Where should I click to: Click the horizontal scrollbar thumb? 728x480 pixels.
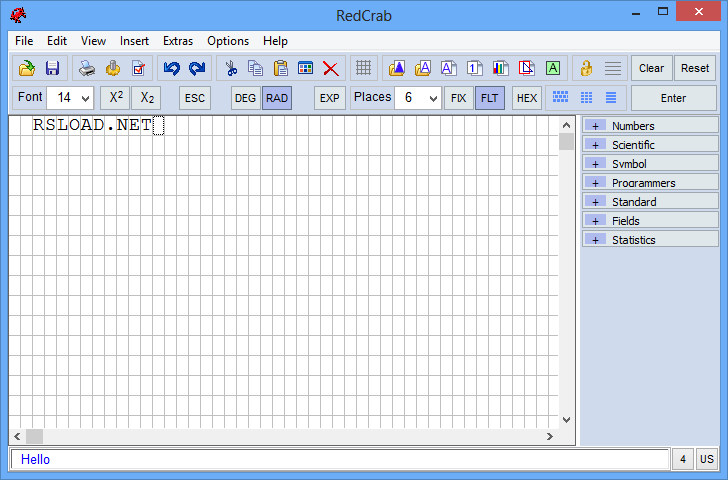coord(34,436)
